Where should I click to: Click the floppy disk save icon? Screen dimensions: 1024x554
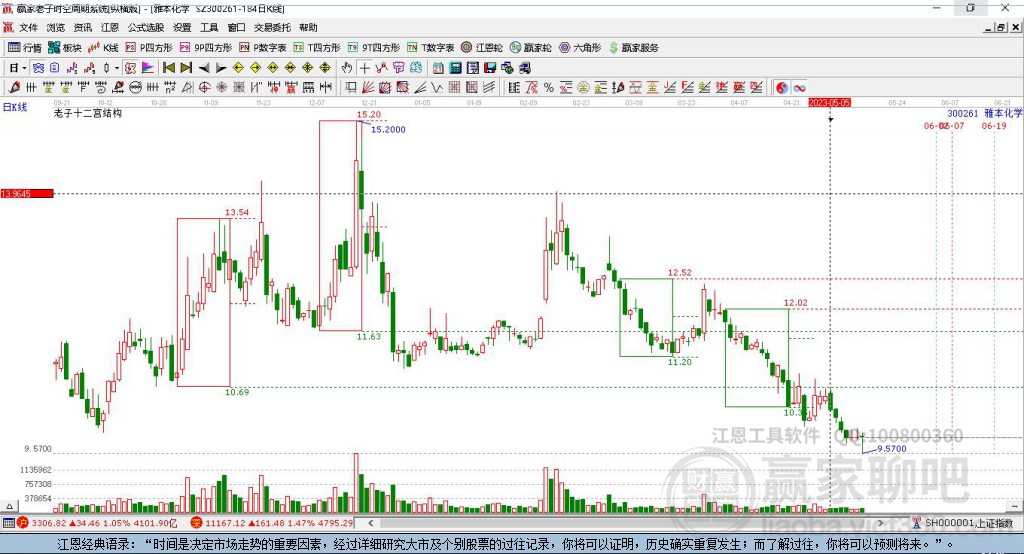click(x=490, y=68)
